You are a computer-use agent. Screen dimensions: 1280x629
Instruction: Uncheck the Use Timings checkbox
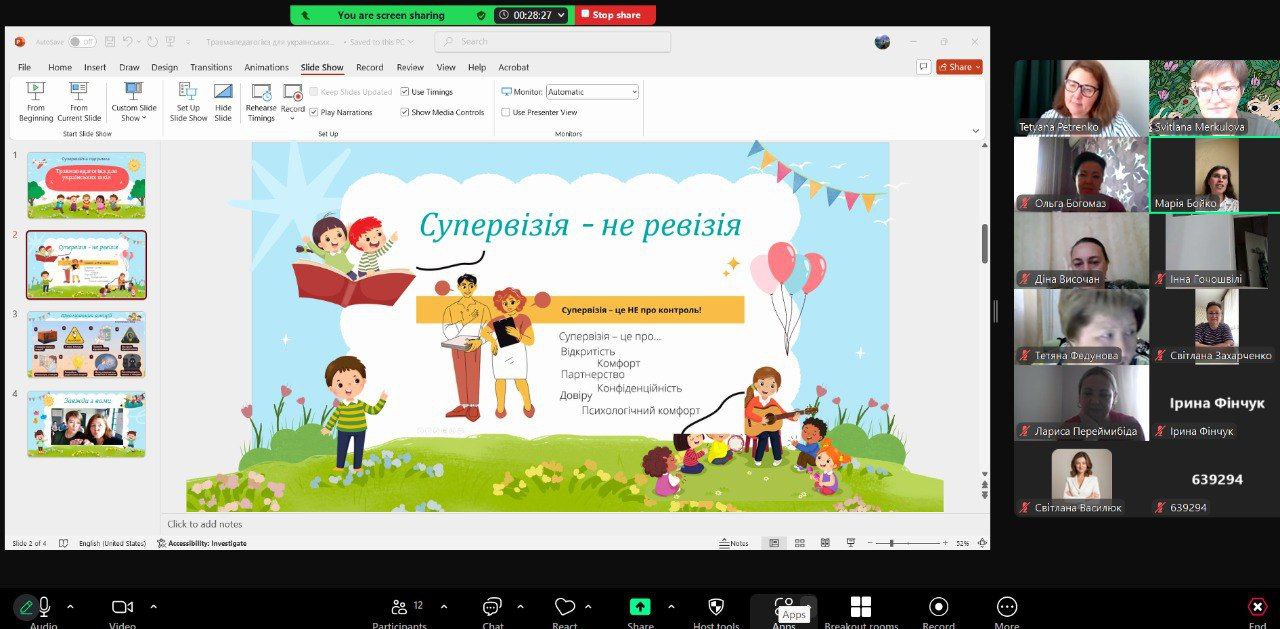(x=406, y=92)
